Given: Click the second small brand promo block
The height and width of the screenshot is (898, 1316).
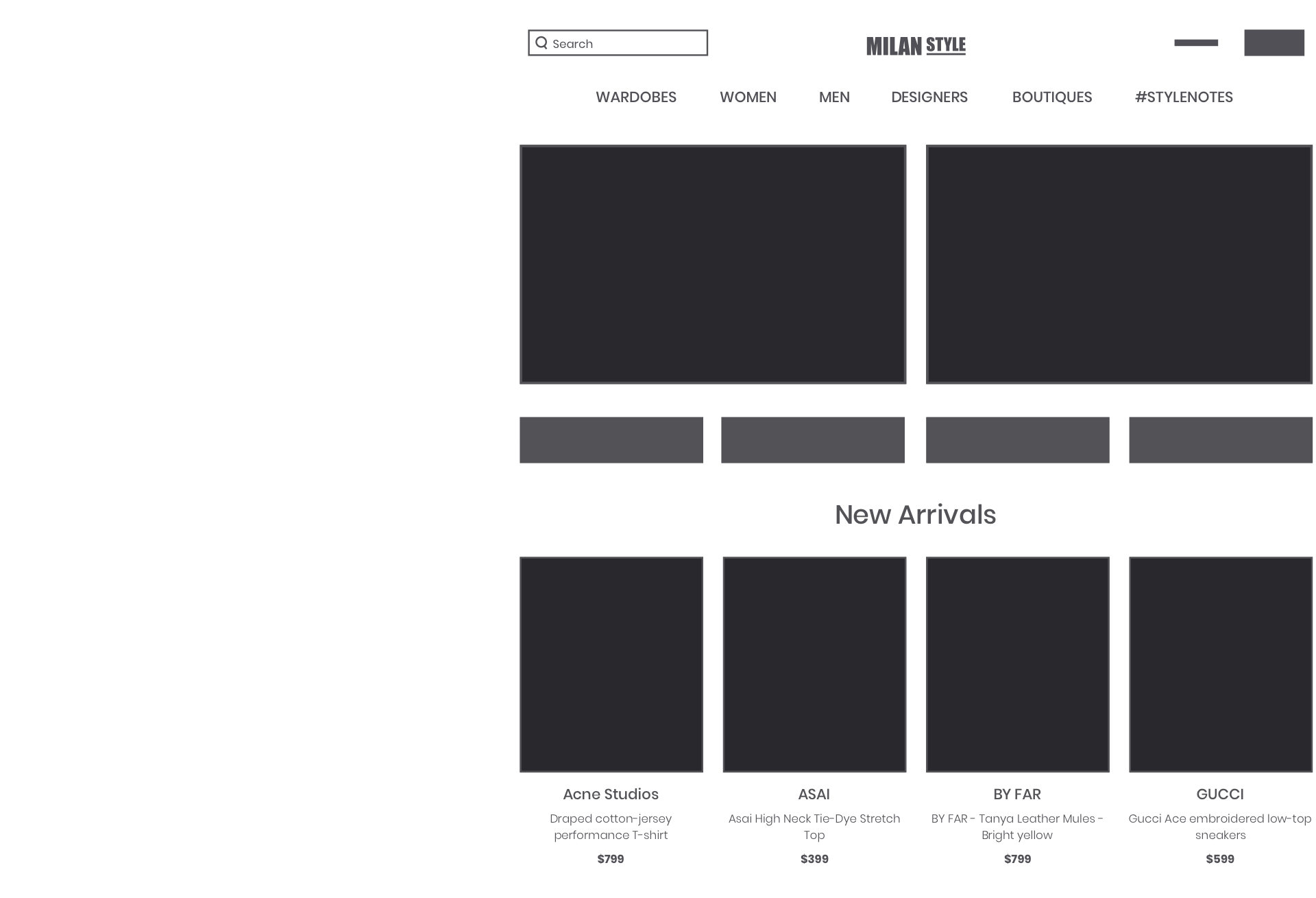Looking at the screenshot, I should pyautogui.click(x=814, y=441).
